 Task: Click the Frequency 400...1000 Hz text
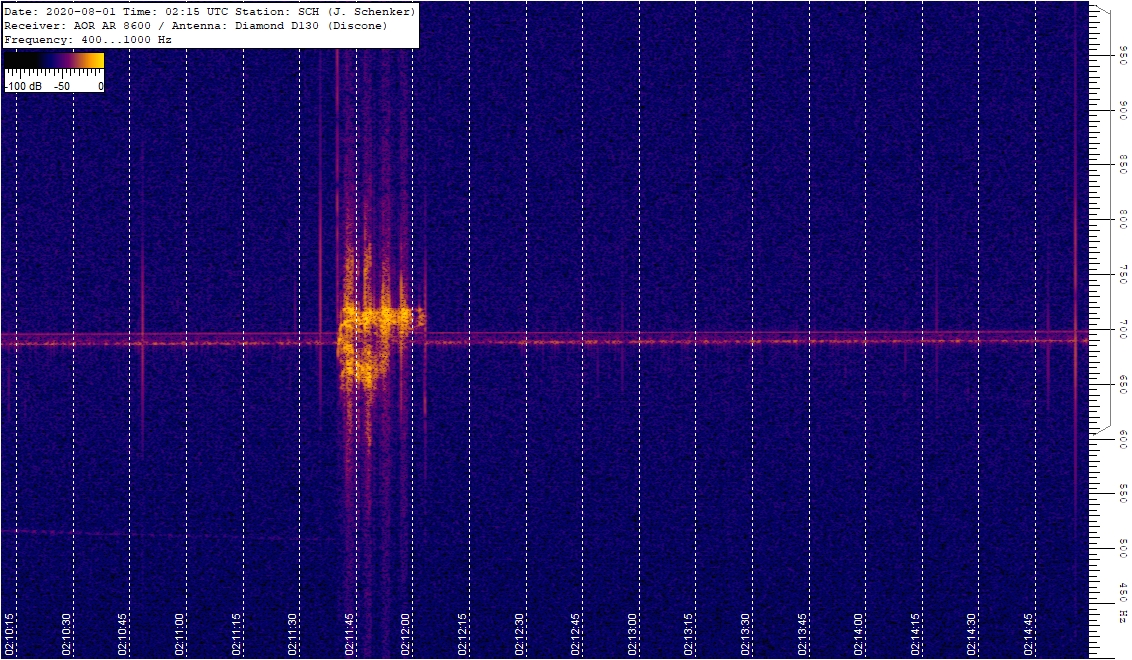88,40
